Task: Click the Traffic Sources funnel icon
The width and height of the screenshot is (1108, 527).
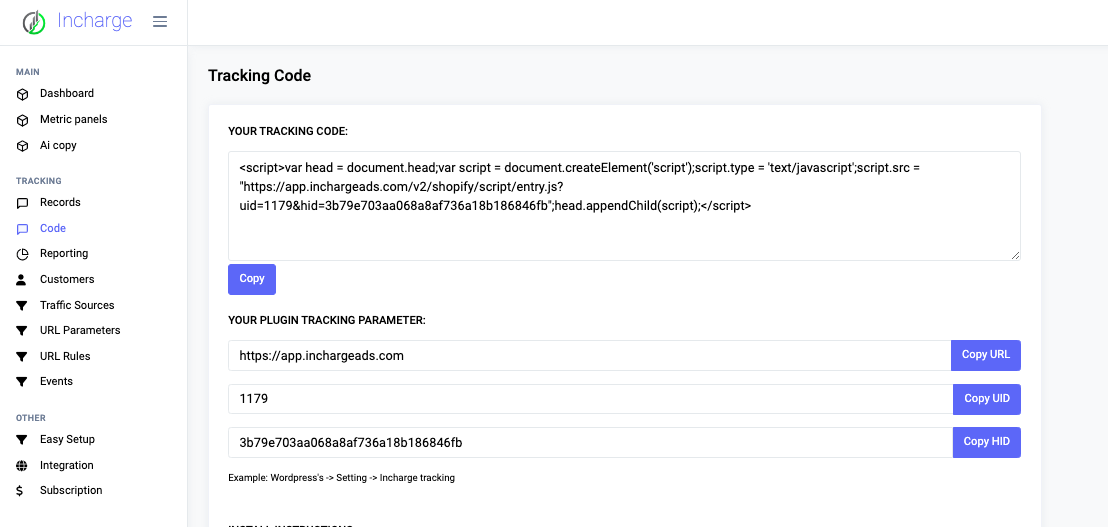Action: coord(22,306)
